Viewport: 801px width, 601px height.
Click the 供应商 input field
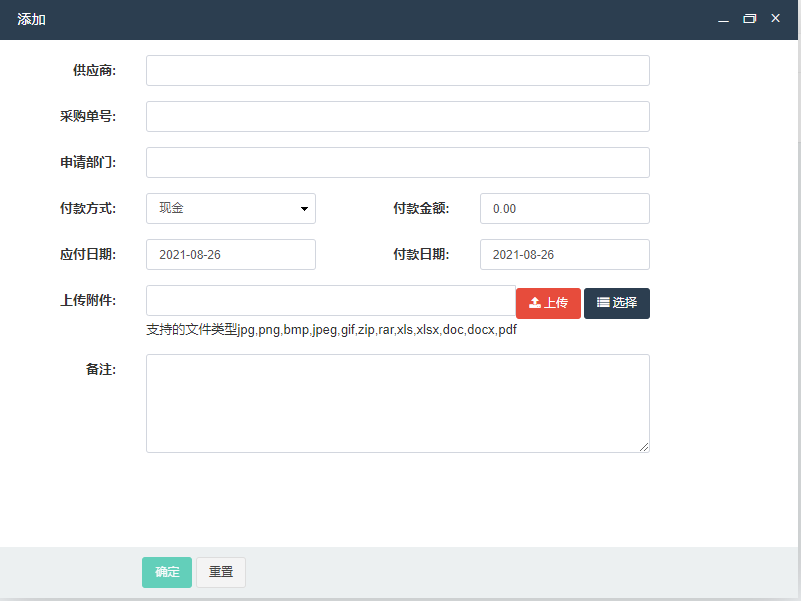coord(397,71)
